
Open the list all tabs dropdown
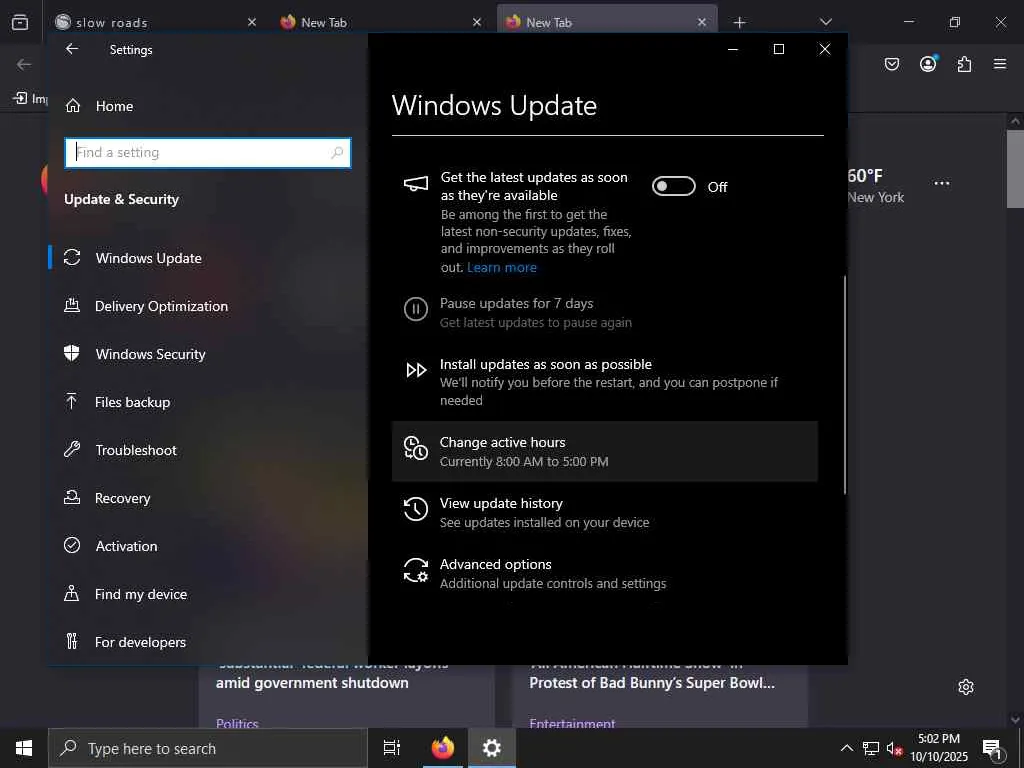[825, 22]
